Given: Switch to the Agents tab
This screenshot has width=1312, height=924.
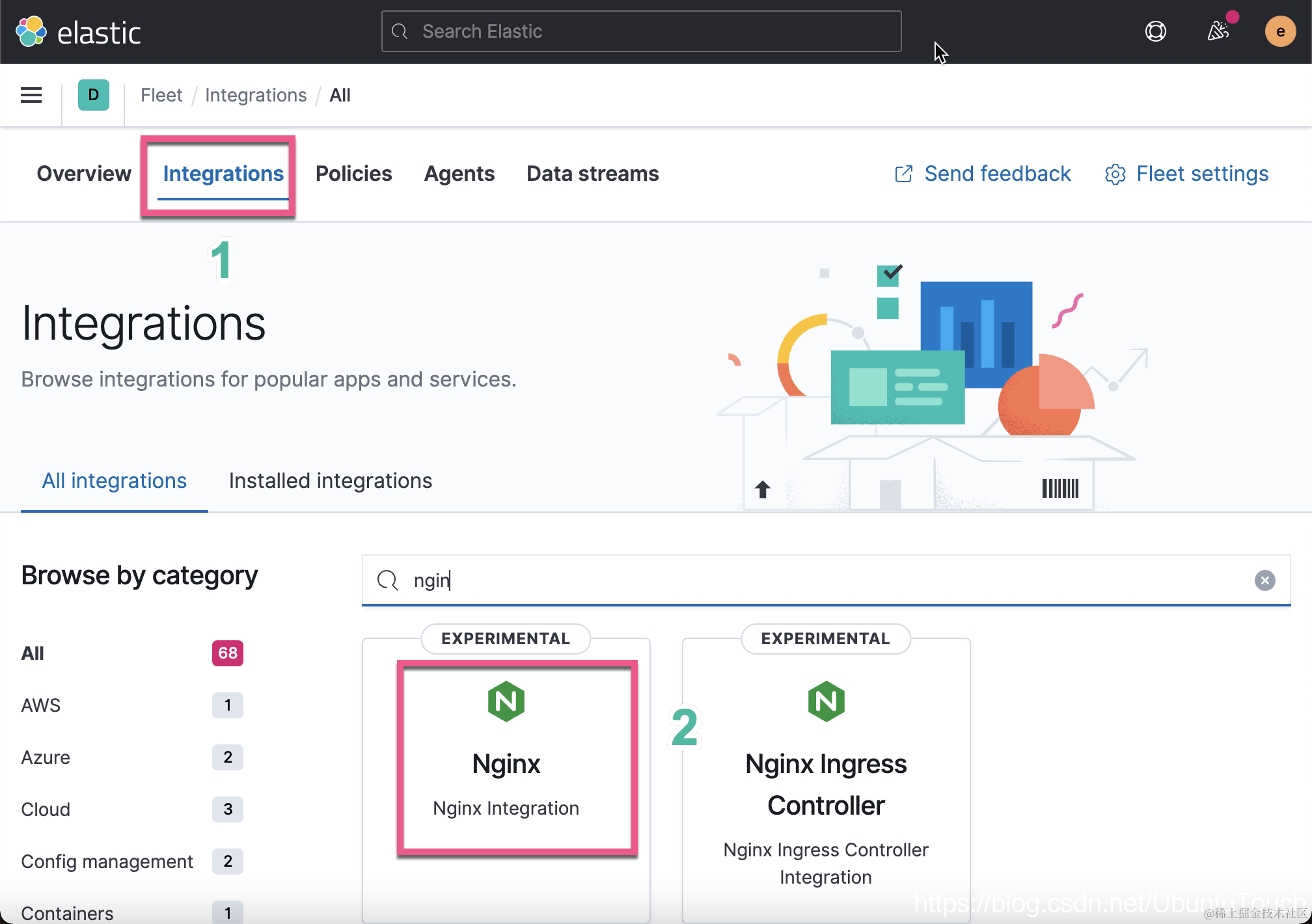Looking at the screenshot, I should (459, 174).
